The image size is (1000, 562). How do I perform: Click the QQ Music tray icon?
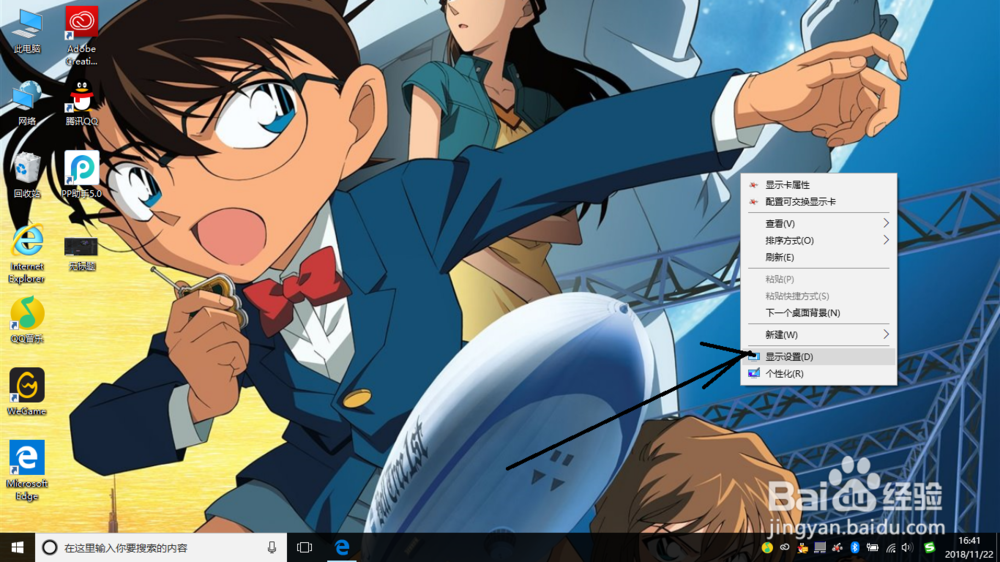(x=767, y=547)
